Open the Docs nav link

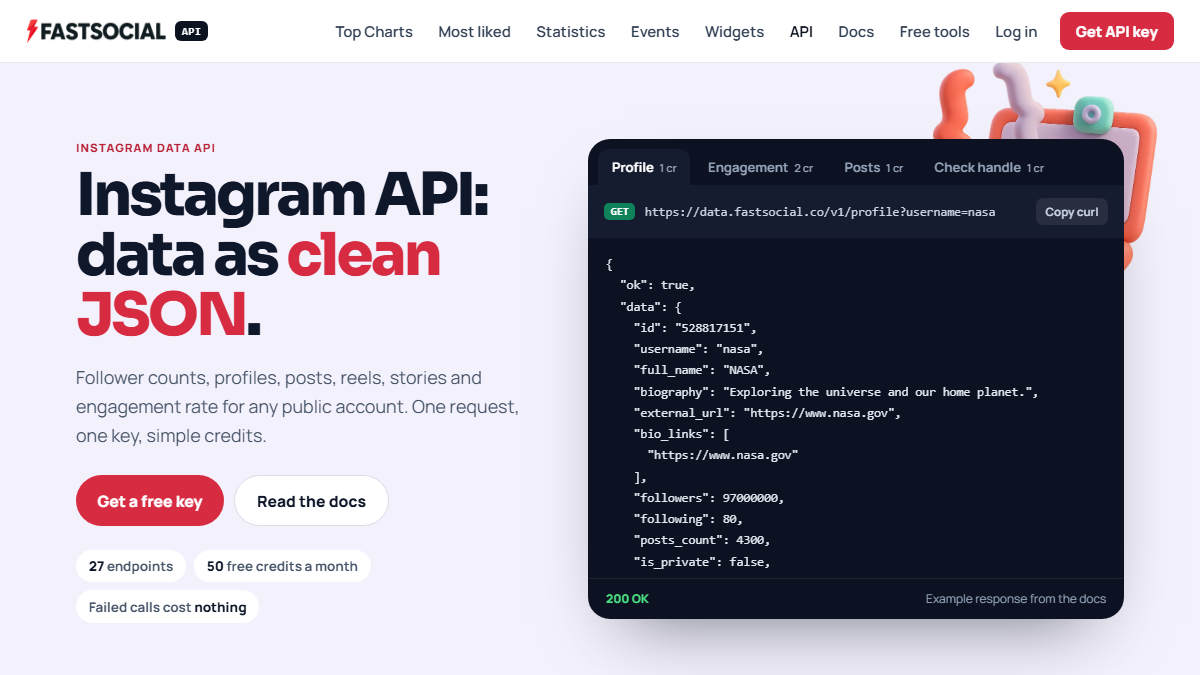856,32
